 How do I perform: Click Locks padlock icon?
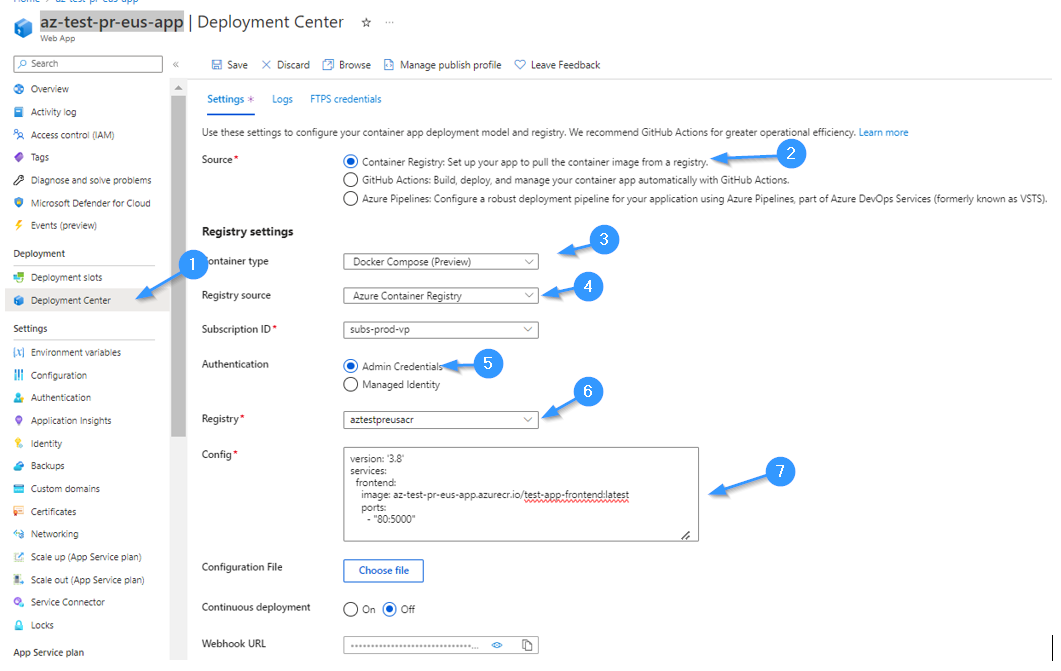pyautogui.click(x=19, y=625)
